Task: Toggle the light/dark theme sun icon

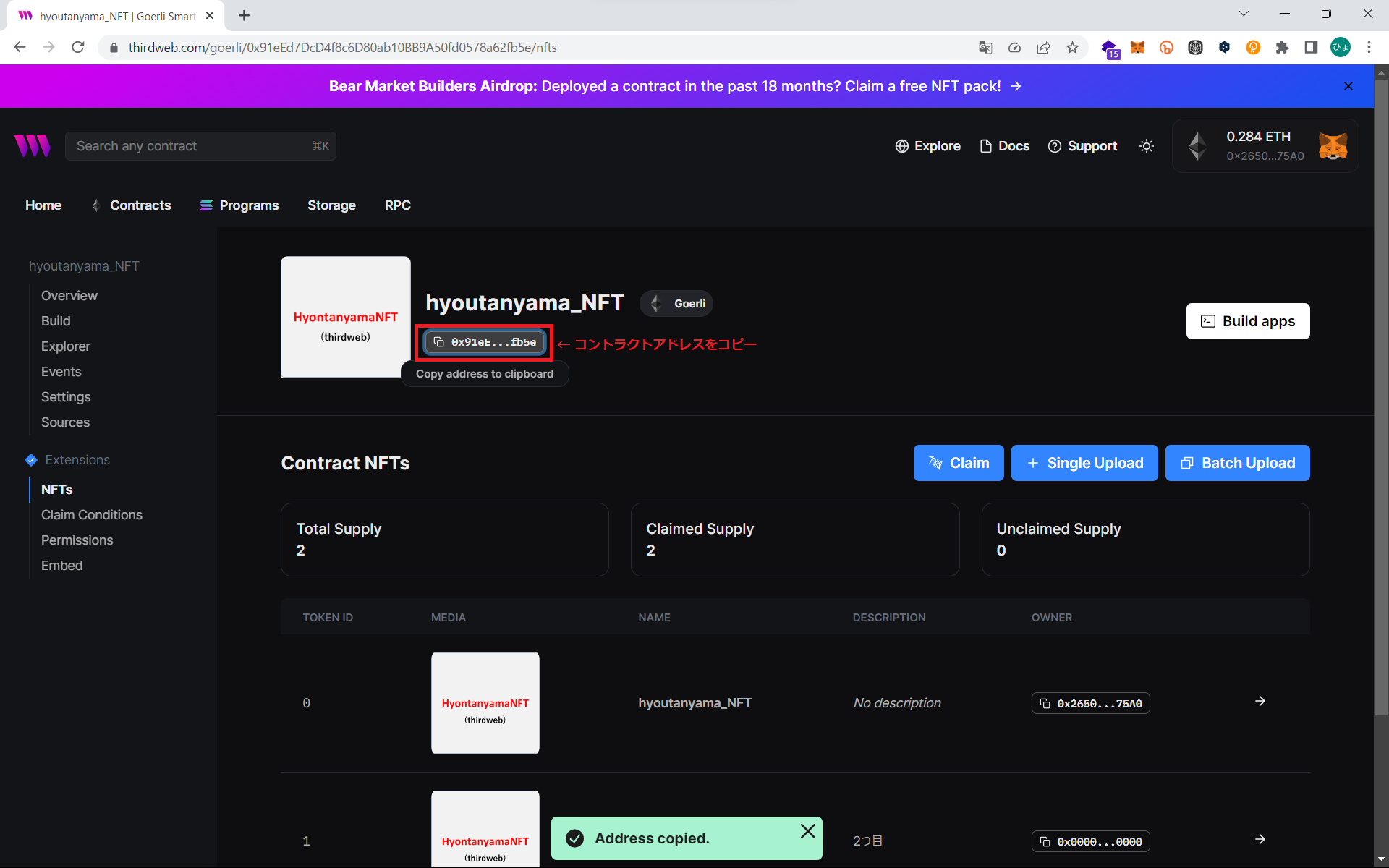Action: pyautogui.click(x=1146, y=146)
